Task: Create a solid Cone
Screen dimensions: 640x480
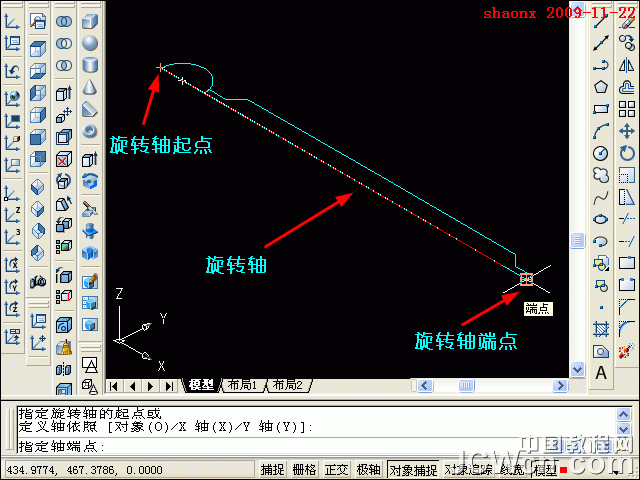Action: pyautogui.click(x=90, y=87)
